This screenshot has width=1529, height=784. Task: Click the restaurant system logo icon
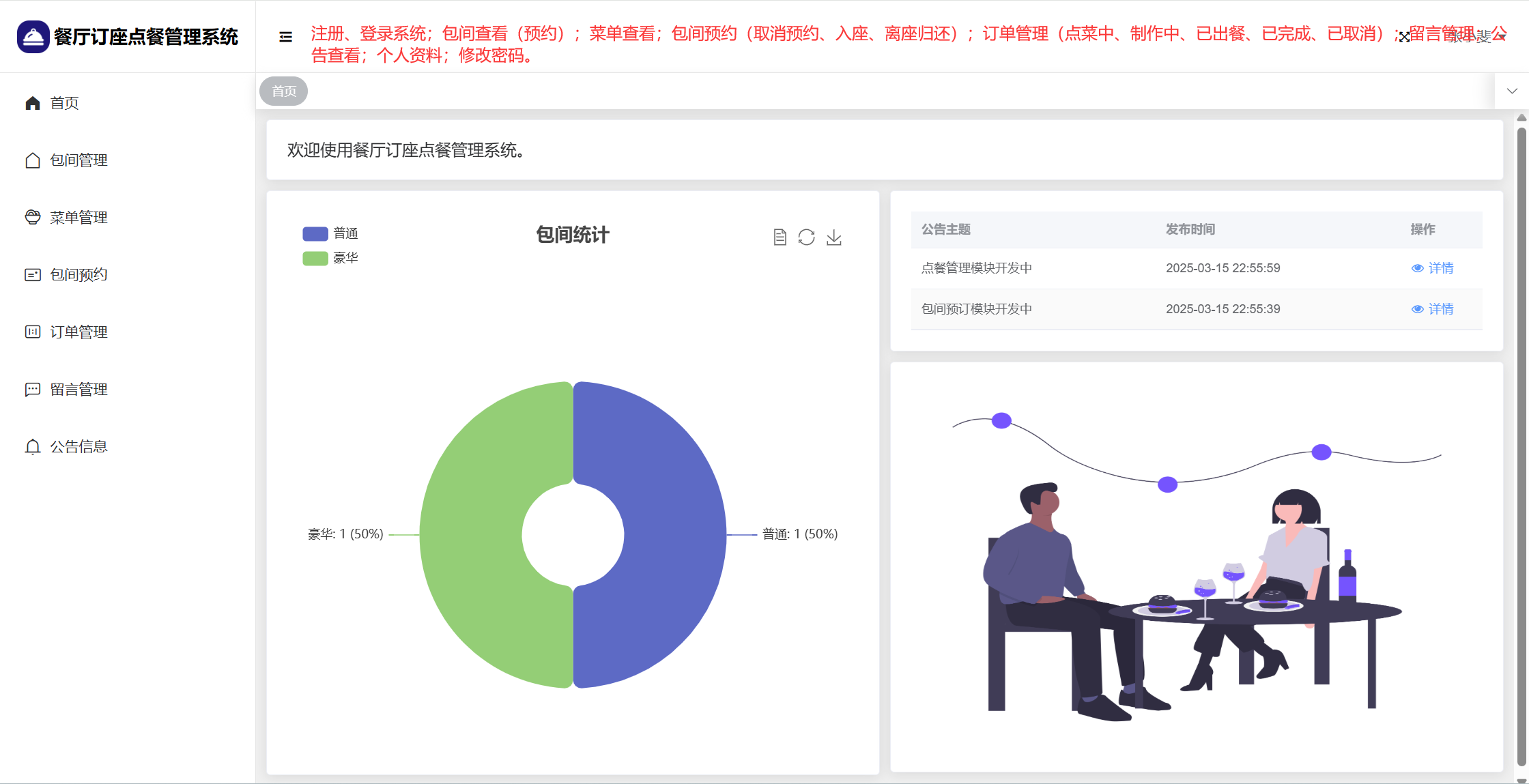(x=33, y=37)
